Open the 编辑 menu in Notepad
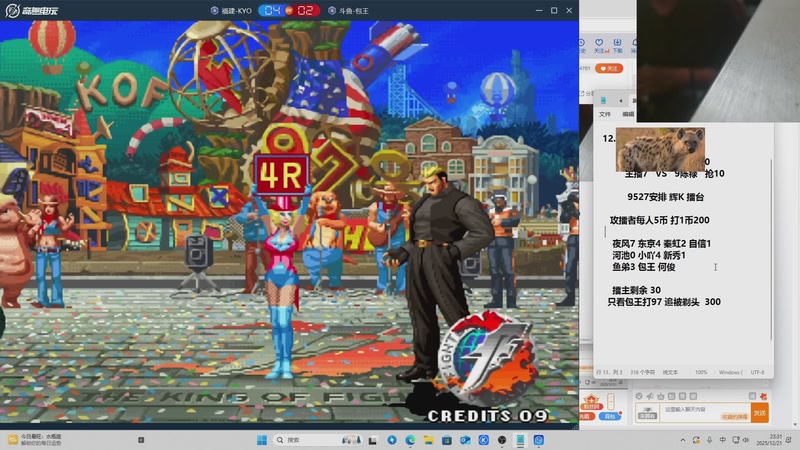800x450 pixels. click(x=628, y=114)
